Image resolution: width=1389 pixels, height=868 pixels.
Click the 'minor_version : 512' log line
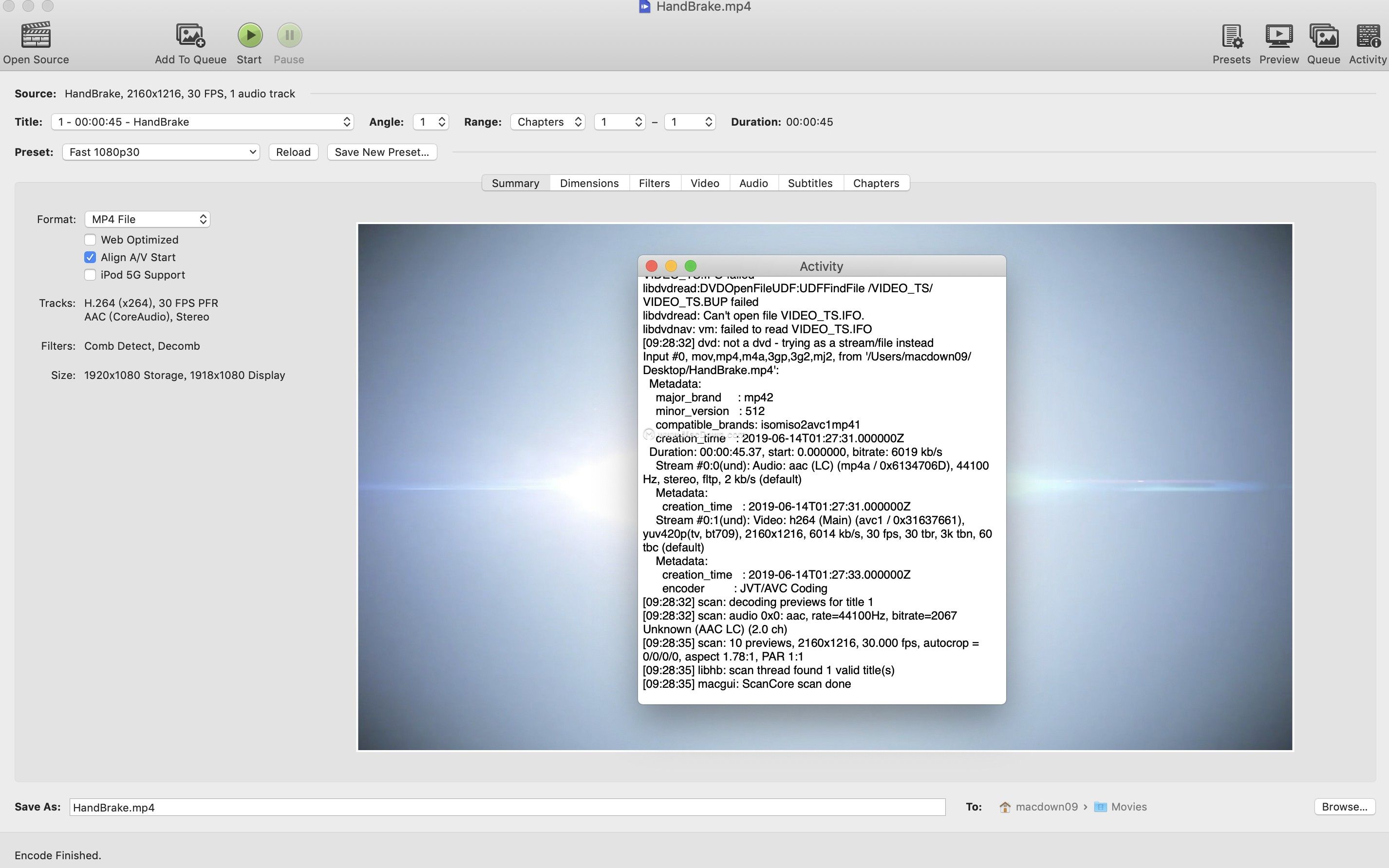710,411
